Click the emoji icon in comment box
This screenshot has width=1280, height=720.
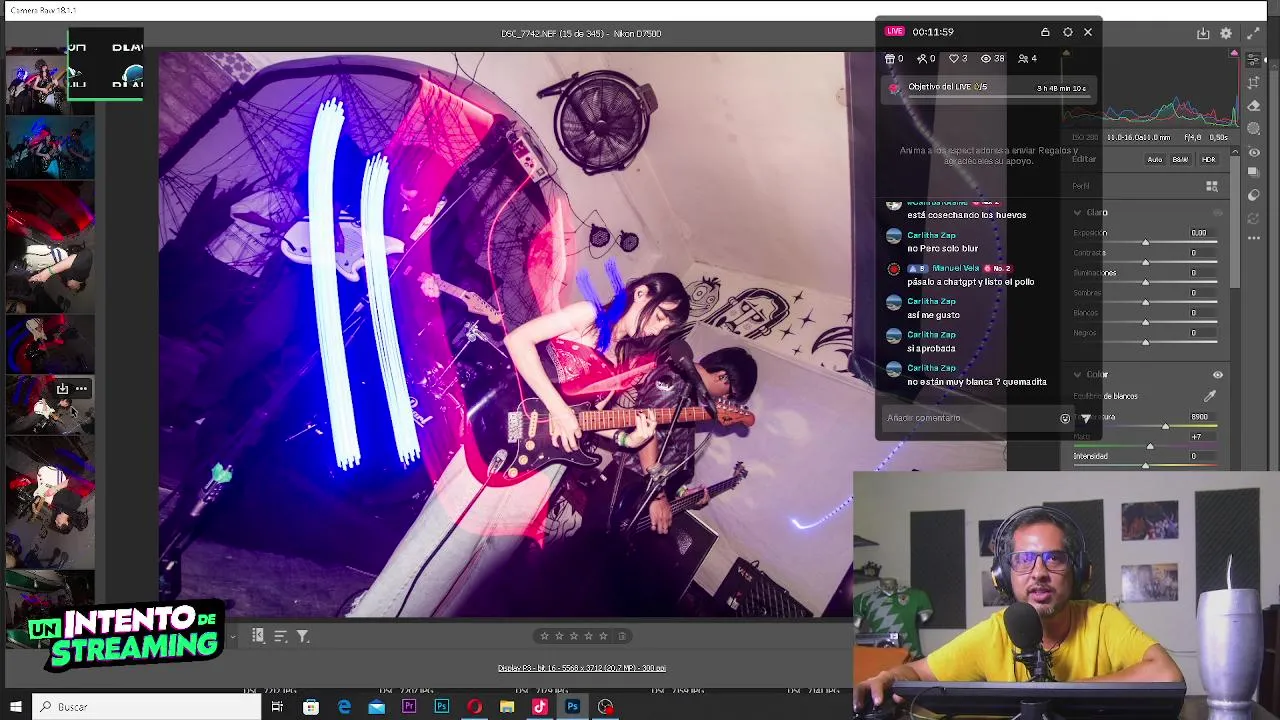(x=1065, y=418)
